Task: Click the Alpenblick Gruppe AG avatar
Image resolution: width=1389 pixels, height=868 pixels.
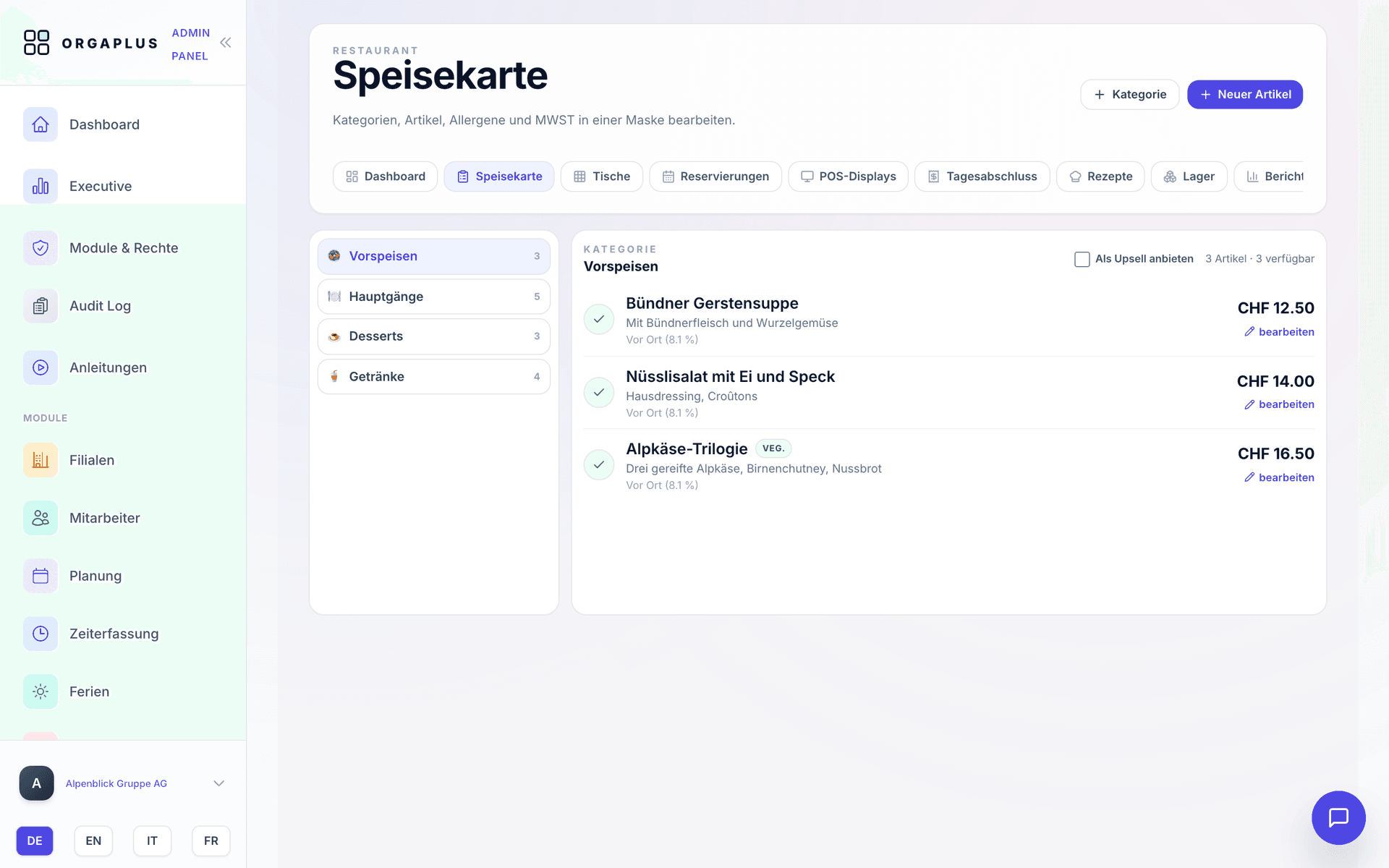Action: (x=37, y=783)
